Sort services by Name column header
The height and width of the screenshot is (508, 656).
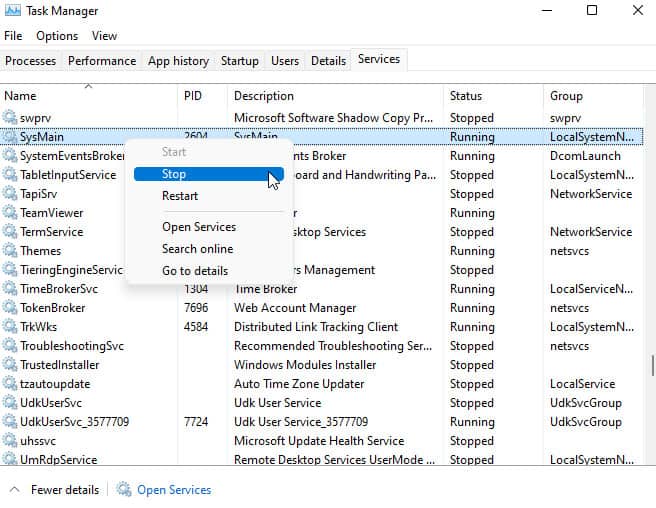(x=20, y=96)
